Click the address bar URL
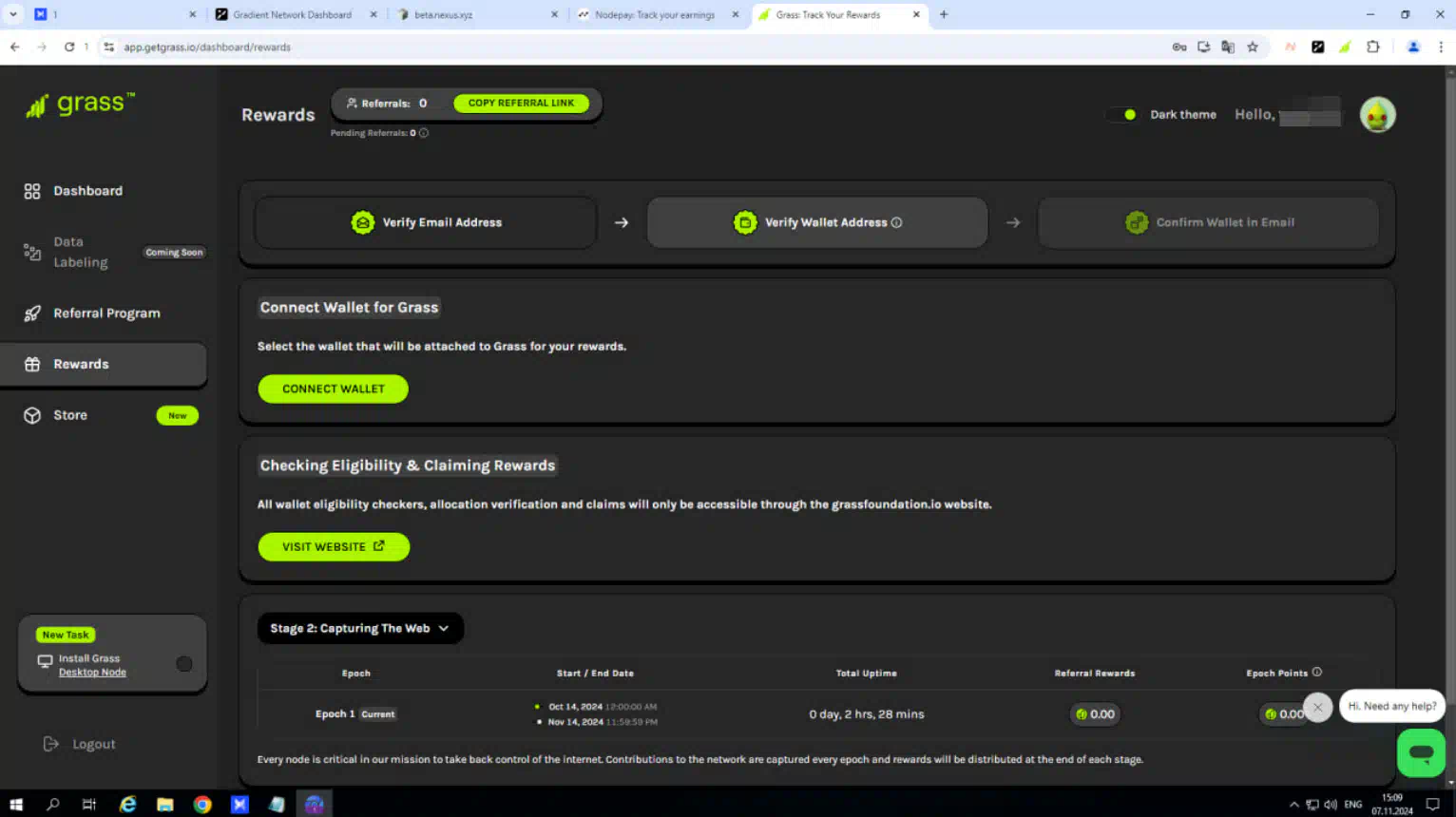Viewport: 1456px width, 817px height. pyautogui.click(x=207, y=47)
